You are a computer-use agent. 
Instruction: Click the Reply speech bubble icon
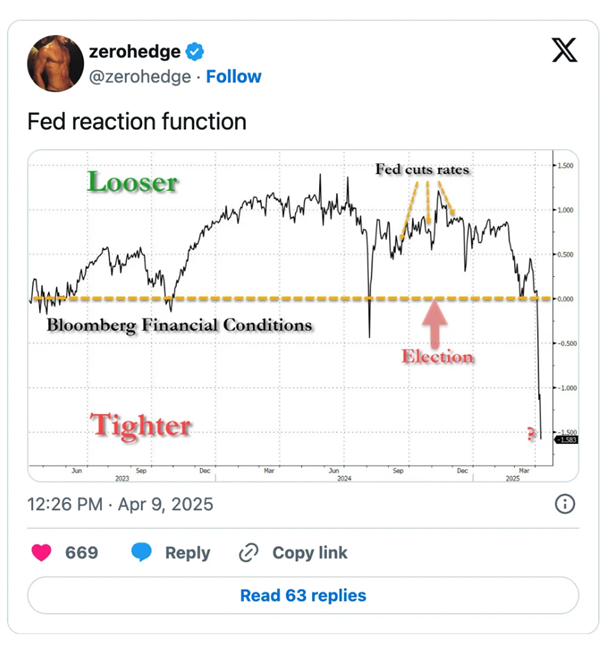tap(143, 552)
